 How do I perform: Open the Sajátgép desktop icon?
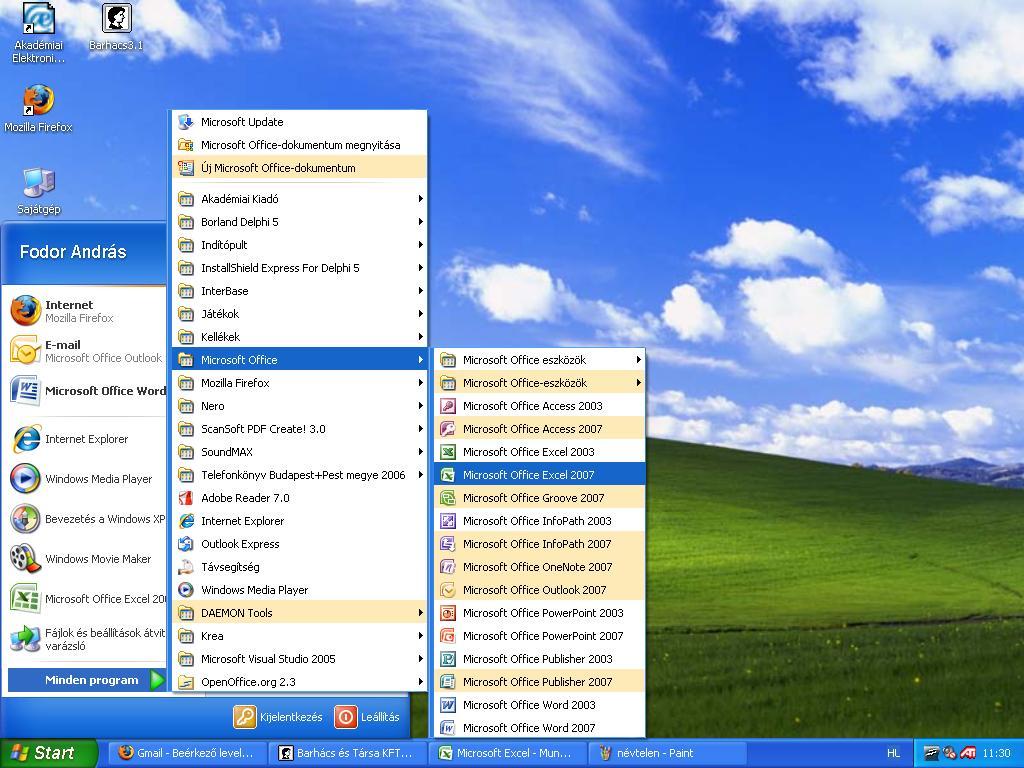click(x=39, y=182)
